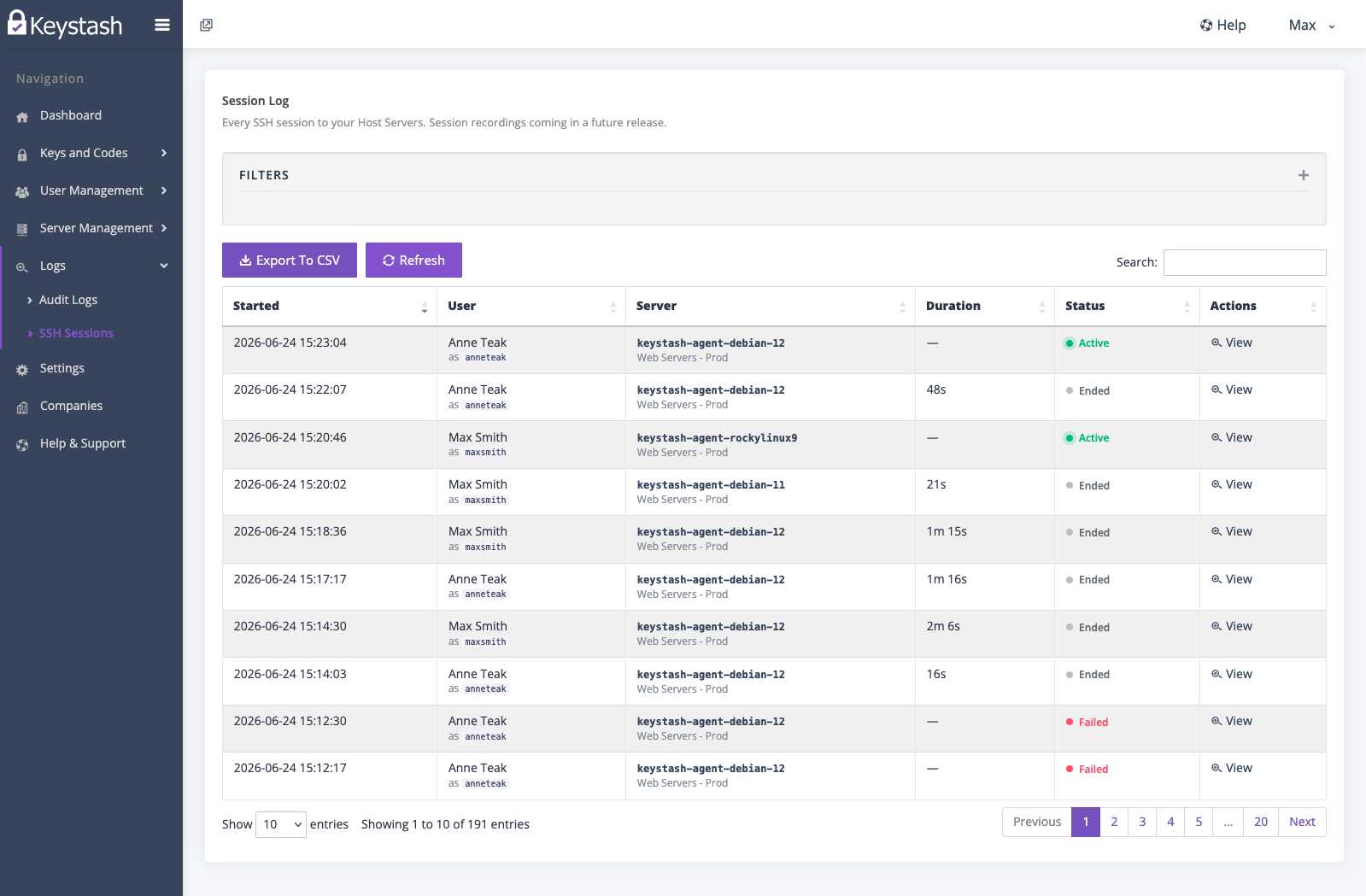The height and width of the screenshot is (896, 1366).
Task: Click the Refresh button
Action: [413, 261]
